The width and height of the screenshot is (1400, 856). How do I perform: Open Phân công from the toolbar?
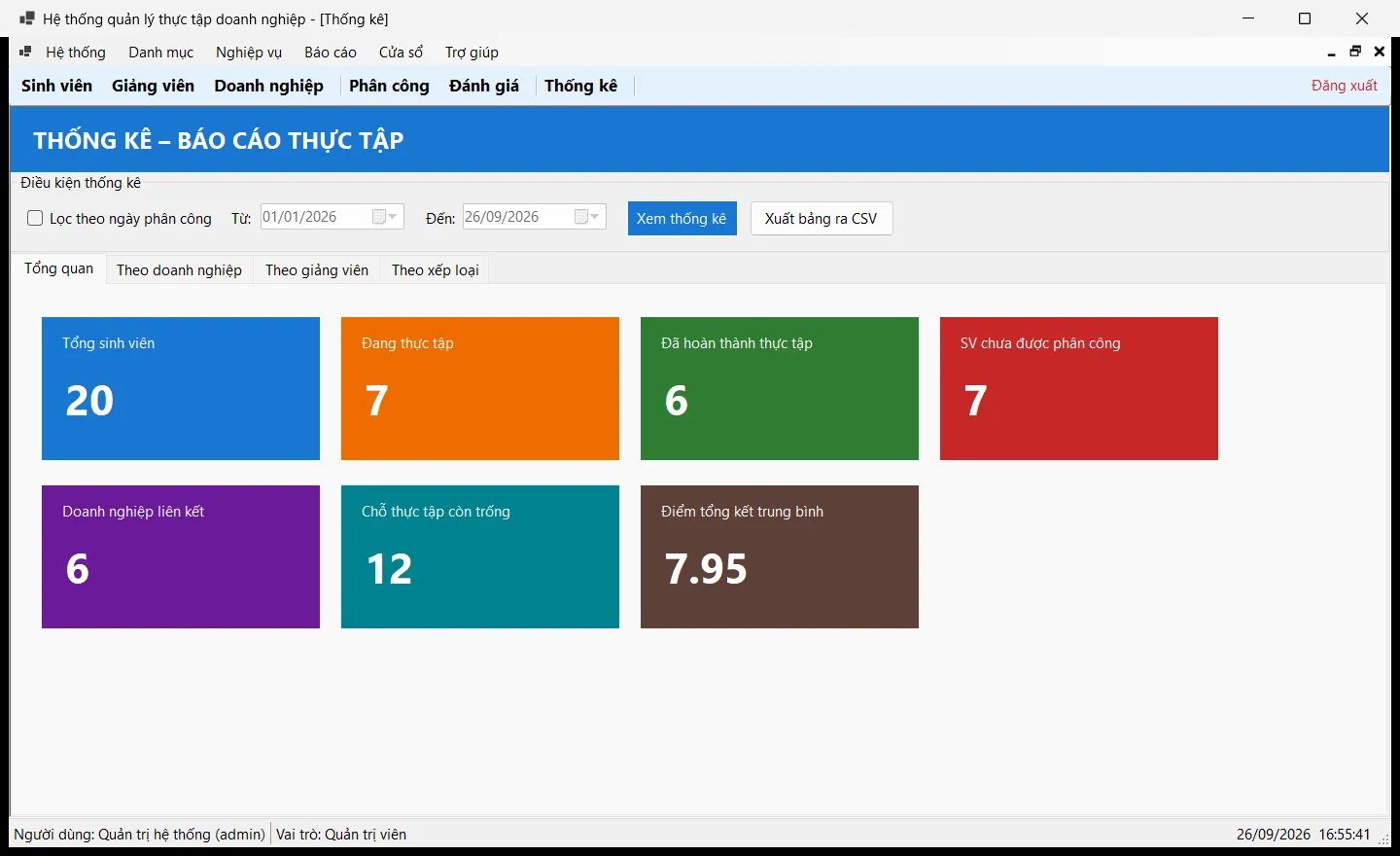pyautogui.click(x=389, y=86)
